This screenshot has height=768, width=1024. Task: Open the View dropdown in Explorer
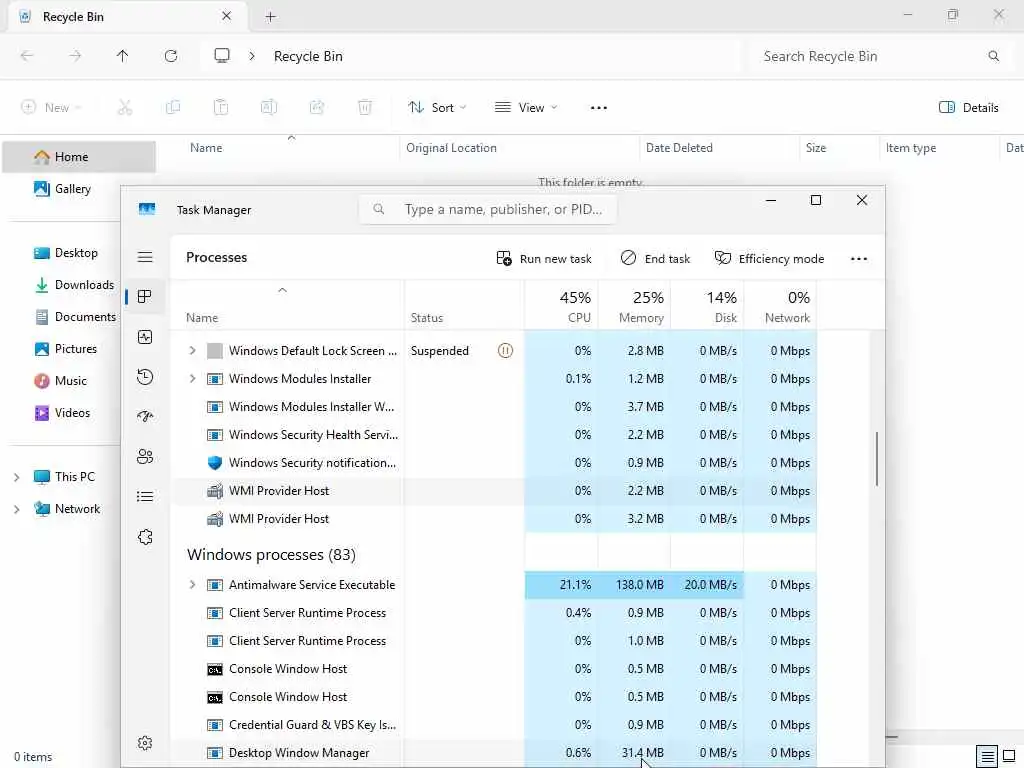pos(526,108)
